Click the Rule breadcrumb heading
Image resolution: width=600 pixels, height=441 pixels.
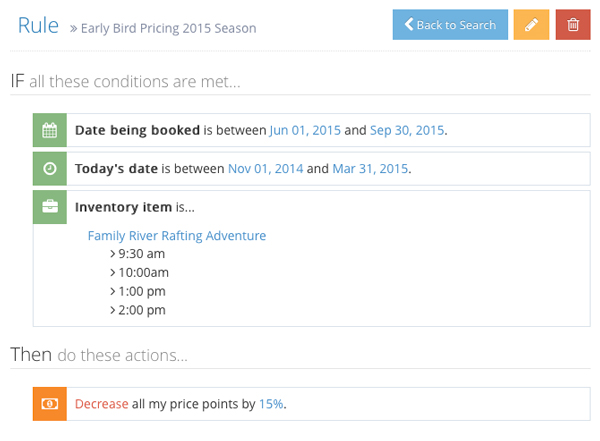click(38, 26)
